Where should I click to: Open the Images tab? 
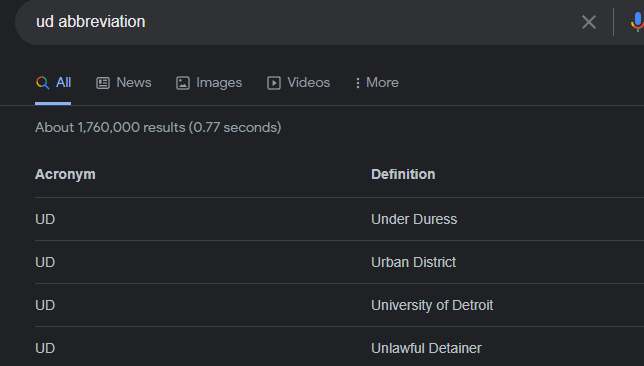click(x=209, y=83)
